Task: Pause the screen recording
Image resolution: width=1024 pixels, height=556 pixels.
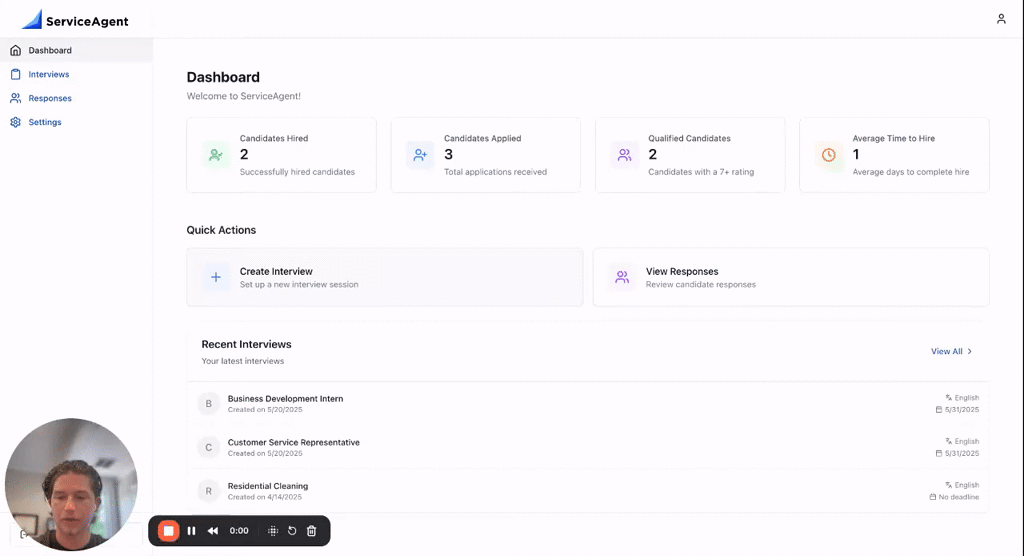Action: tap(191, 531)
